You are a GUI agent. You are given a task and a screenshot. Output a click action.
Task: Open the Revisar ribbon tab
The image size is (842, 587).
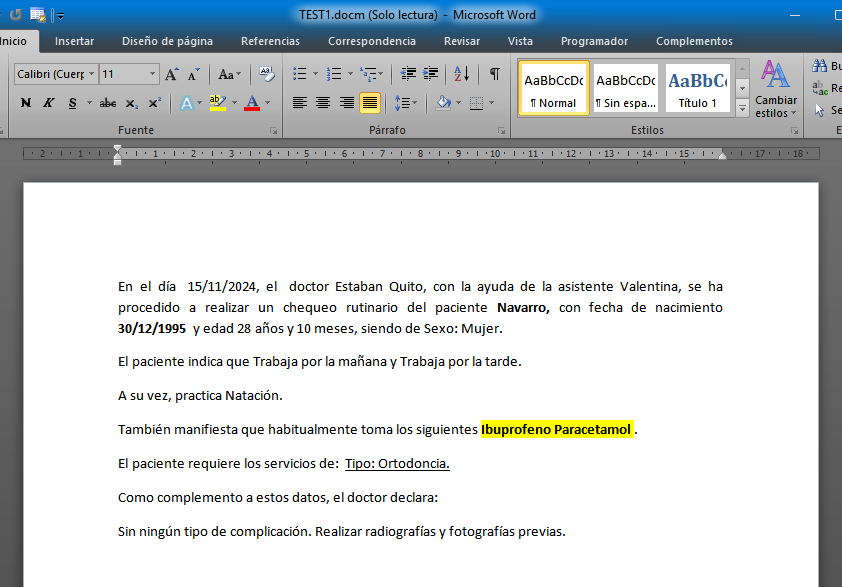coord(461,41)
